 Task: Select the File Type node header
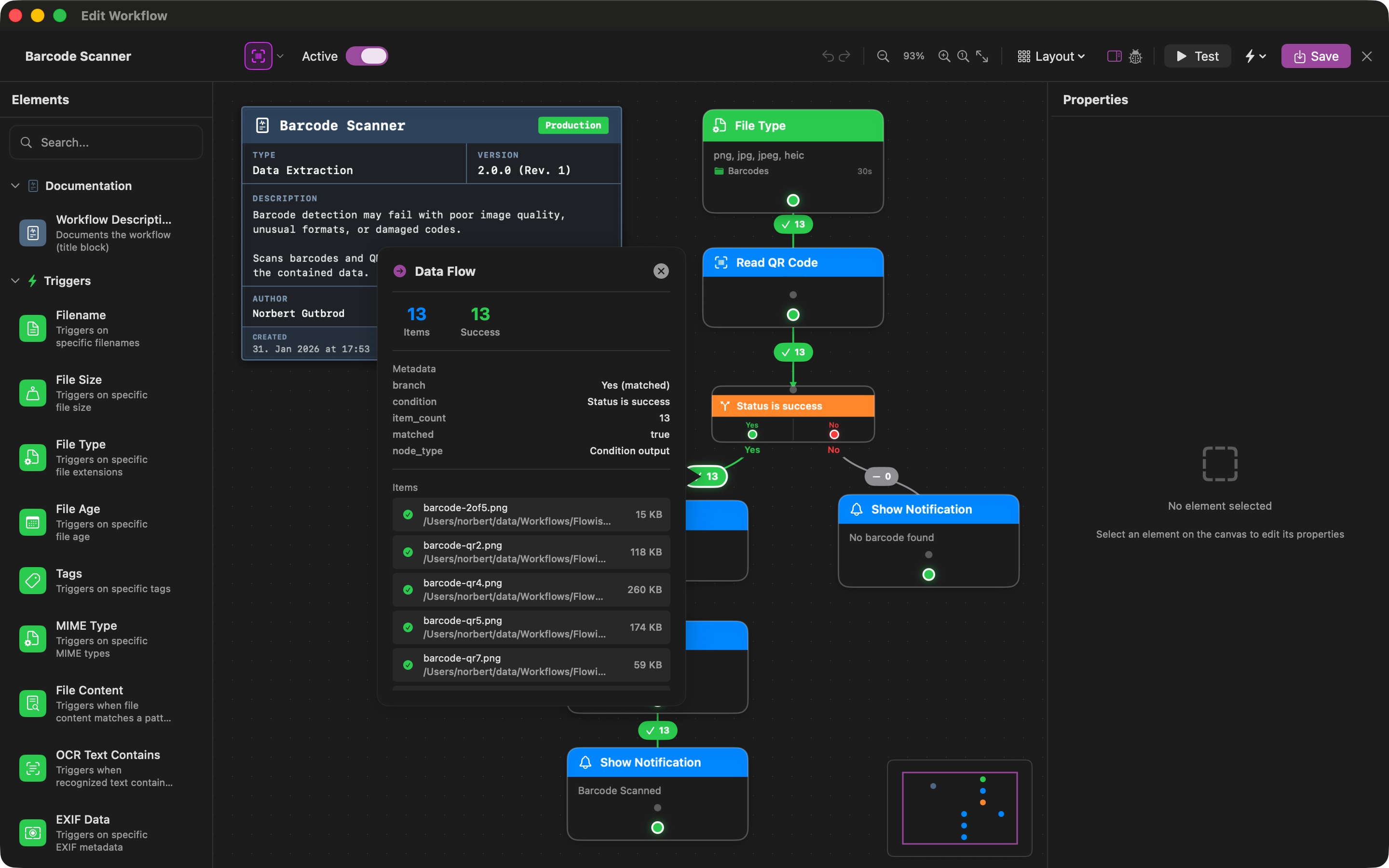point(793,126)
